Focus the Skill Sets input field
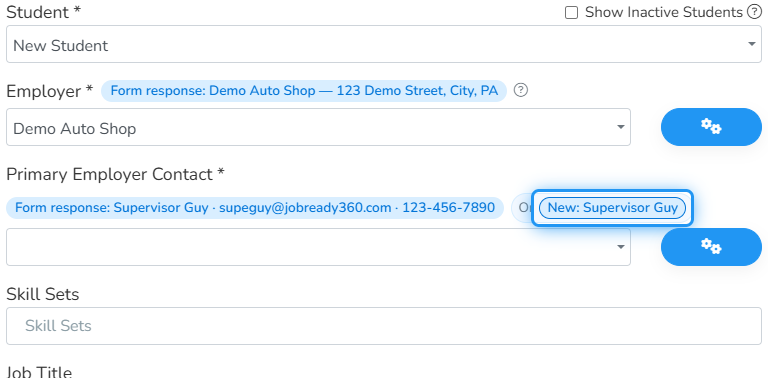The image size is (768, 378). (x=384, y=326)
